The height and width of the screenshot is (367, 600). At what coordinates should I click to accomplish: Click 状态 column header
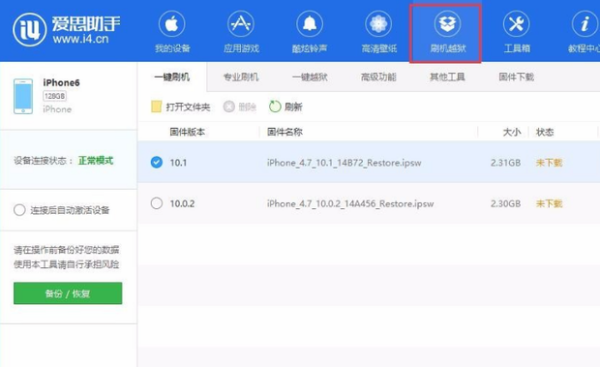point(545,132)
